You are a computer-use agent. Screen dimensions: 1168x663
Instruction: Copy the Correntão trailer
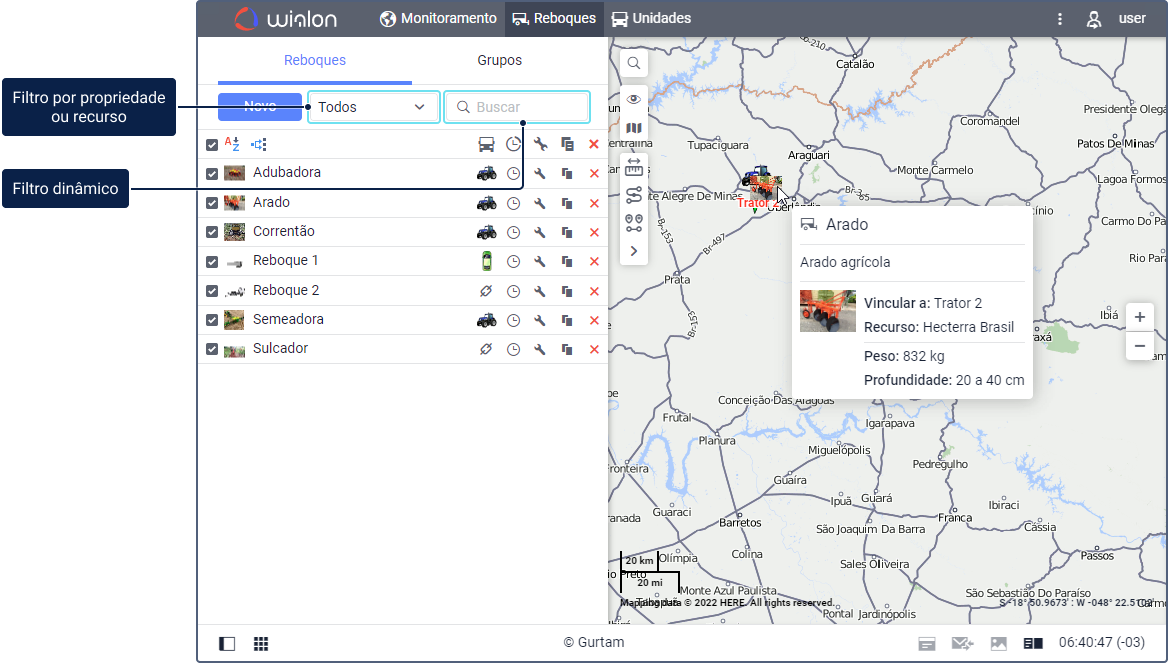click(567, 232)
